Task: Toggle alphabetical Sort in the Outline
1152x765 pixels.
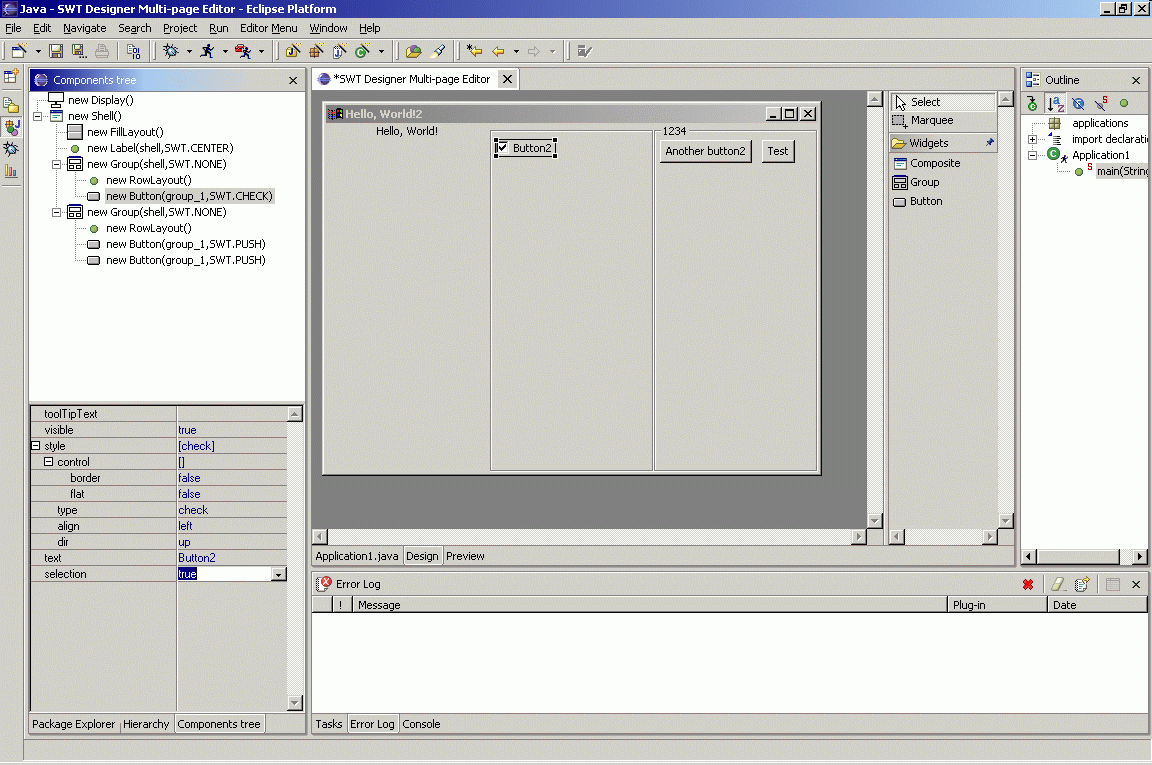Action: point(1056,104)
